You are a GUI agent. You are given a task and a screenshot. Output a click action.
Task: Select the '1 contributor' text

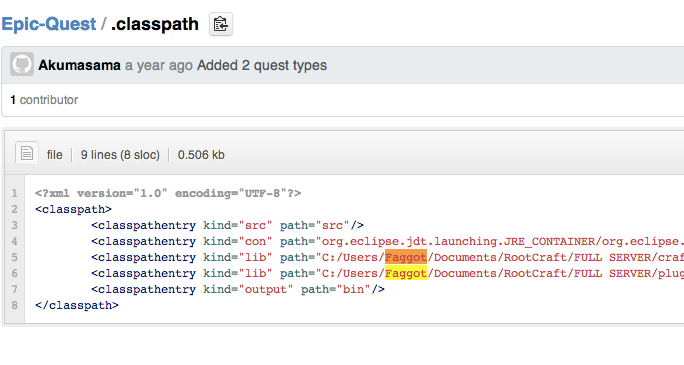tap(44, 100)
